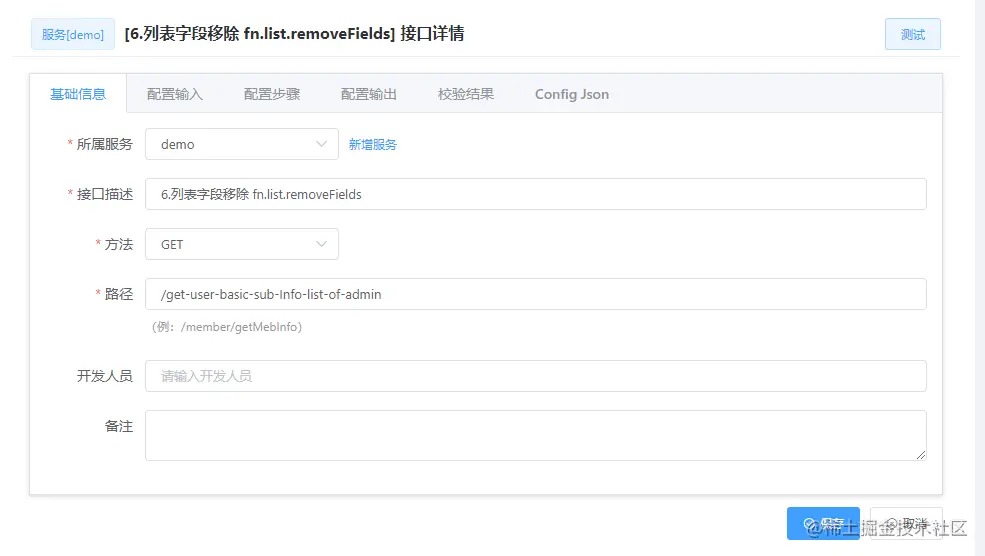Go to the 校验结果 tab
This screenshot has height=556, width=985.
click(465, 94)
